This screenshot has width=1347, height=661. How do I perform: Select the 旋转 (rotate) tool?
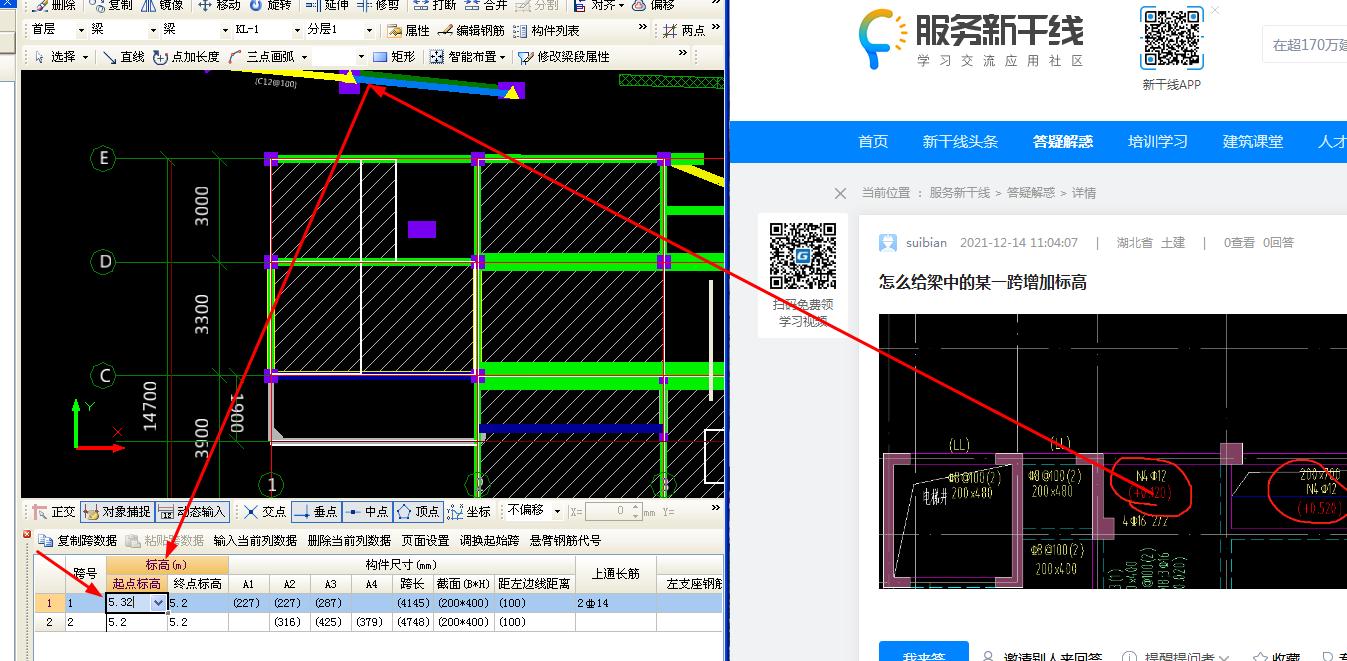coord(269,5)
